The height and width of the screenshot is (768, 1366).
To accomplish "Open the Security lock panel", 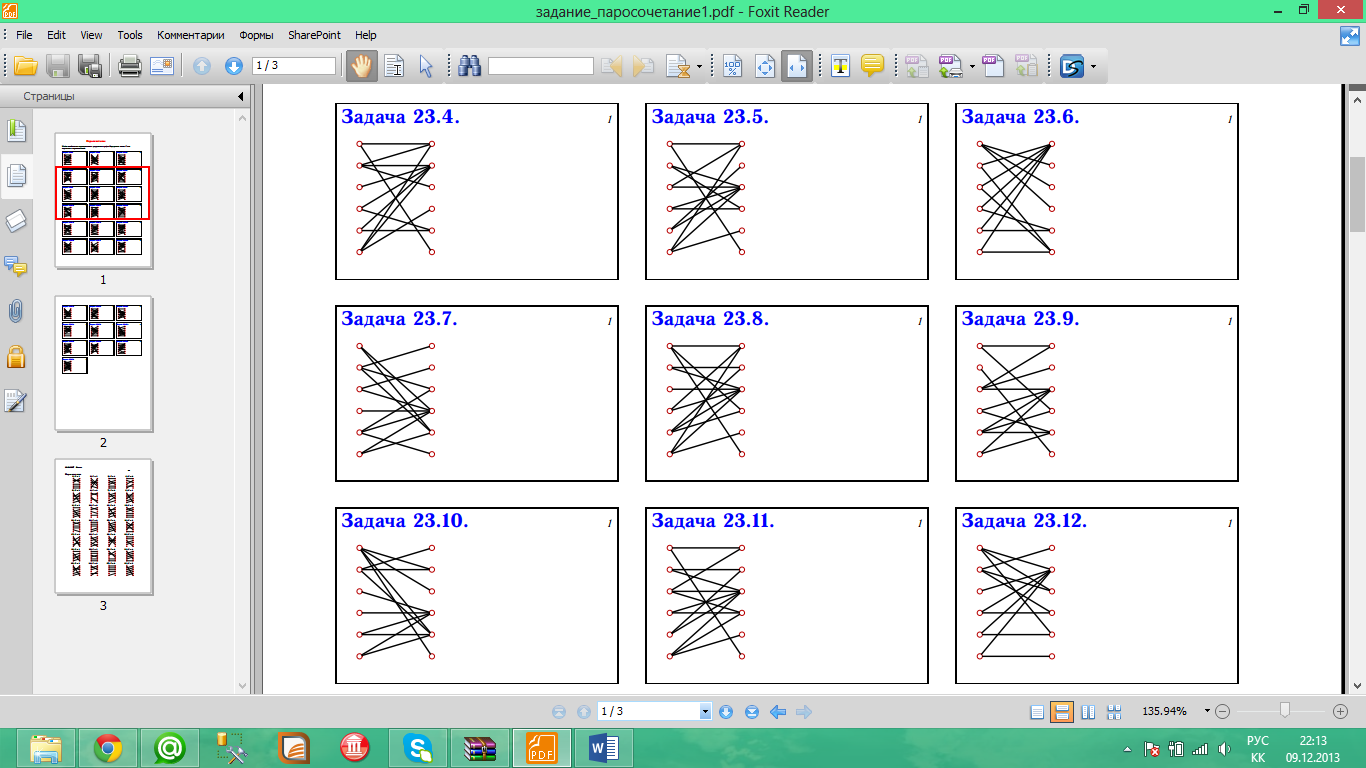I will click(x=15, y=356).
